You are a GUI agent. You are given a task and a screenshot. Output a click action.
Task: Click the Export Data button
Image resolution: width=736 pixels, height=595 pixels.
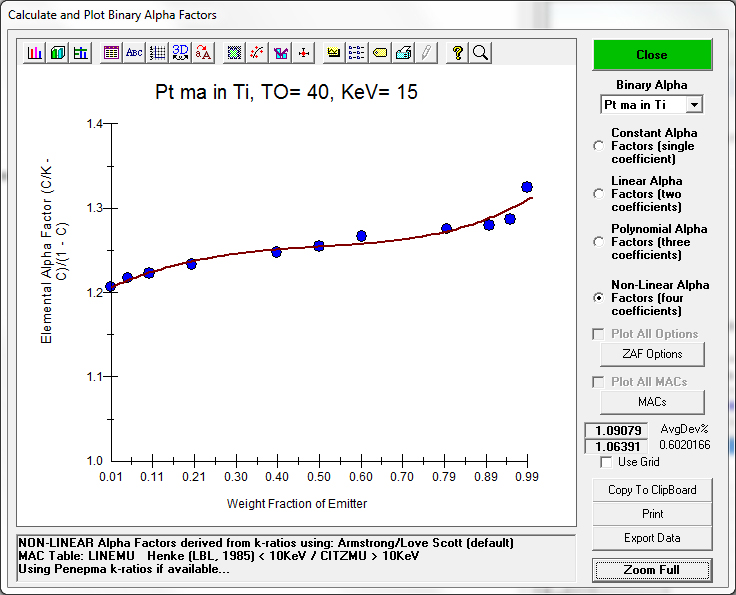point(651,538)
